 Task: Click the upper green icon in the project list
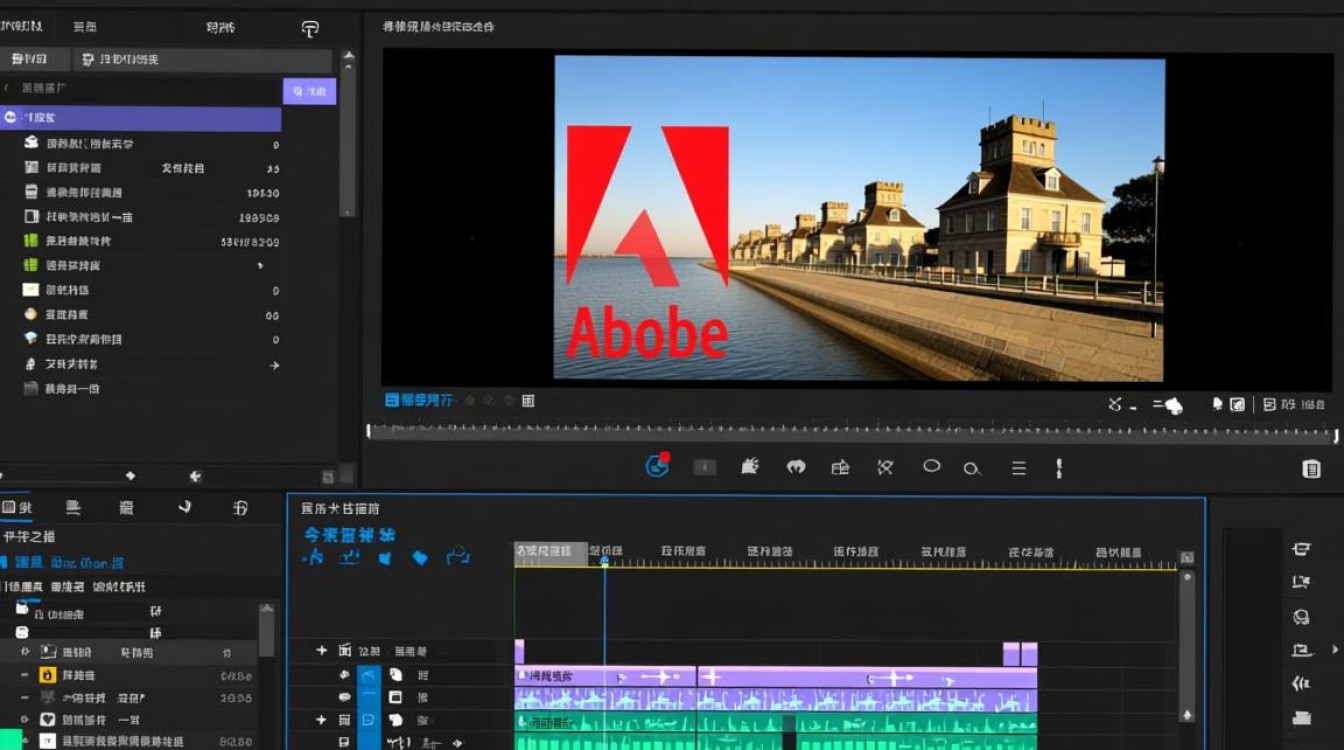point(31,241)
